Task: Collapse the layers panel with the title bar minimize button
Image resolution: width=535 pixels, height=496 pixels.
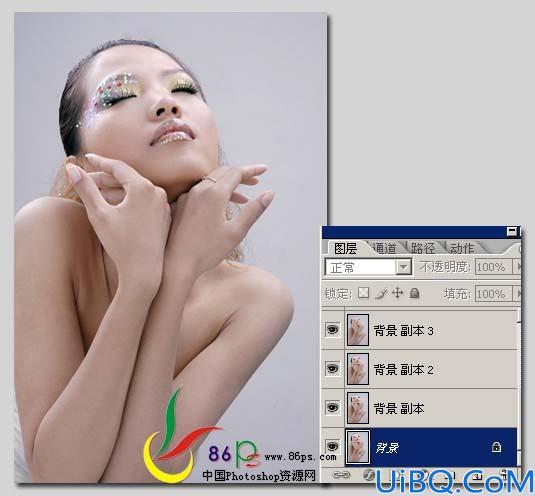Action: point(512,231)
